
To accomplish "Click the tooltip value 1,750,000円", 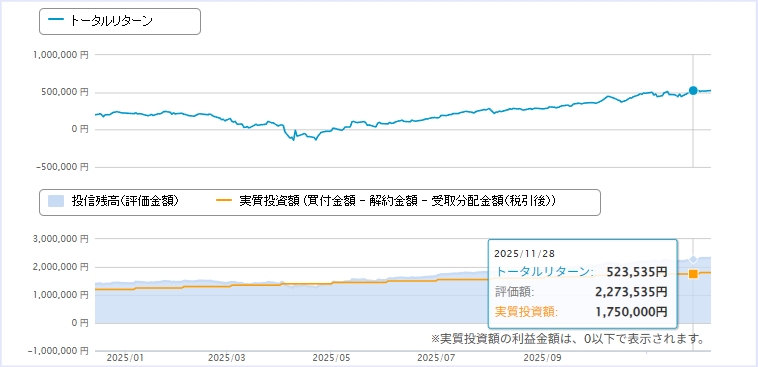I will (x=630, y=312).
